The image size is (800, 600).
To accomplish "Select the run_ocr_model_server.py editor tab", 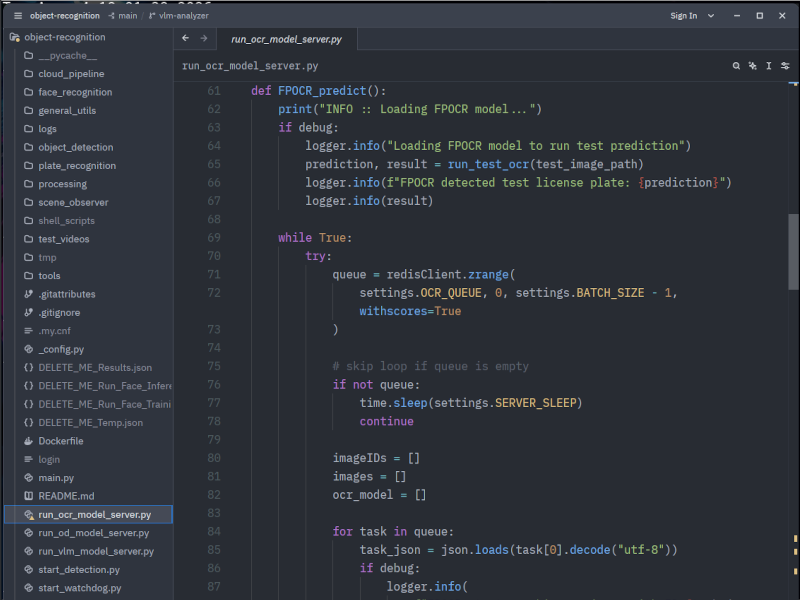I will click(286, 39).
